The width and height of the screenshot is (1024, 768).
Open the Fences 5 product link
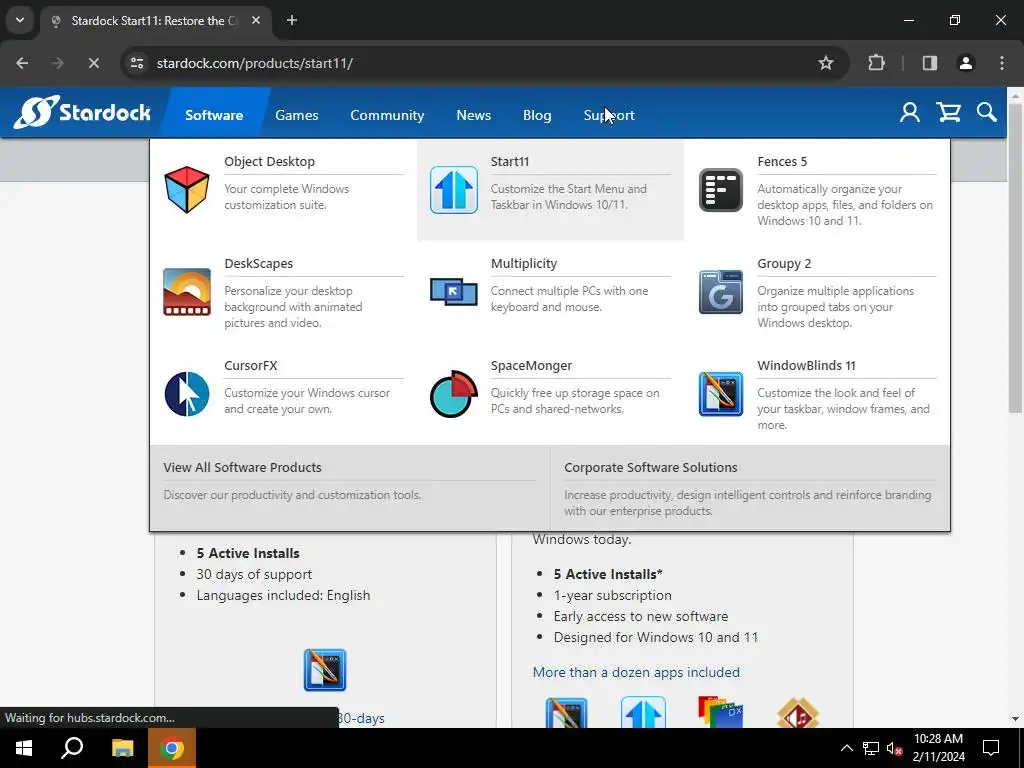[782, 161]
